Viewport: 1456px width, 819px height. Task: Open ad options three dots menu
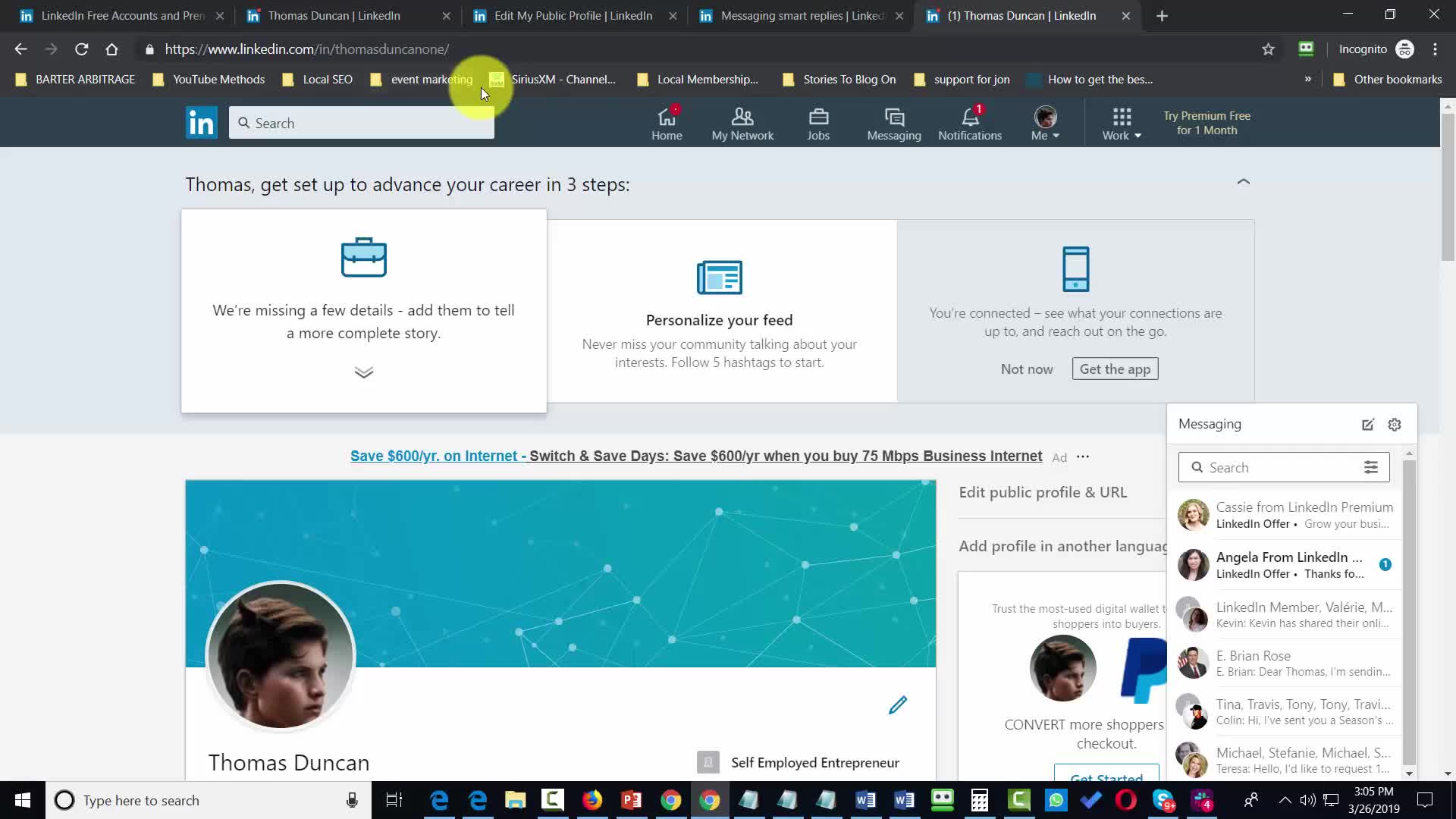[1083, 457]
